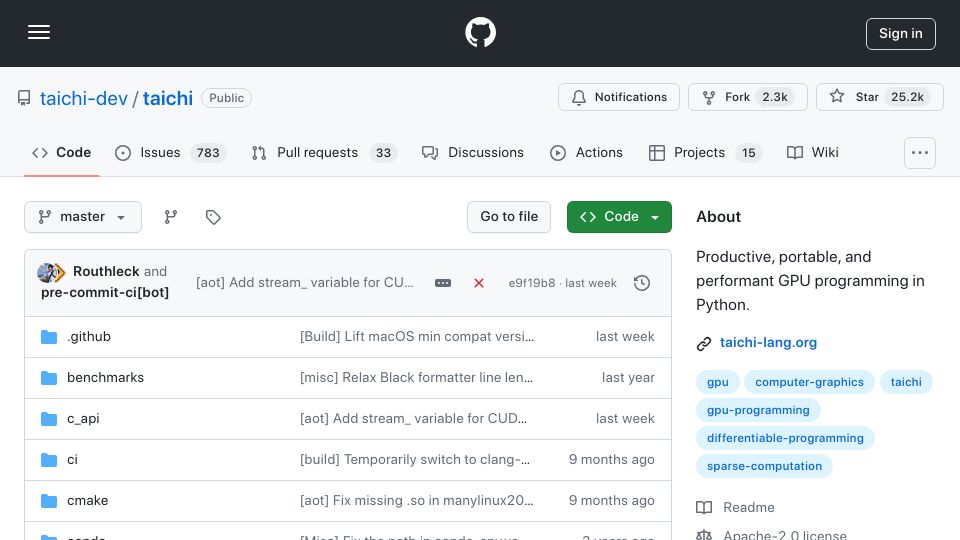
Task: Open the master branch dropdown
Action: point(83,217)
